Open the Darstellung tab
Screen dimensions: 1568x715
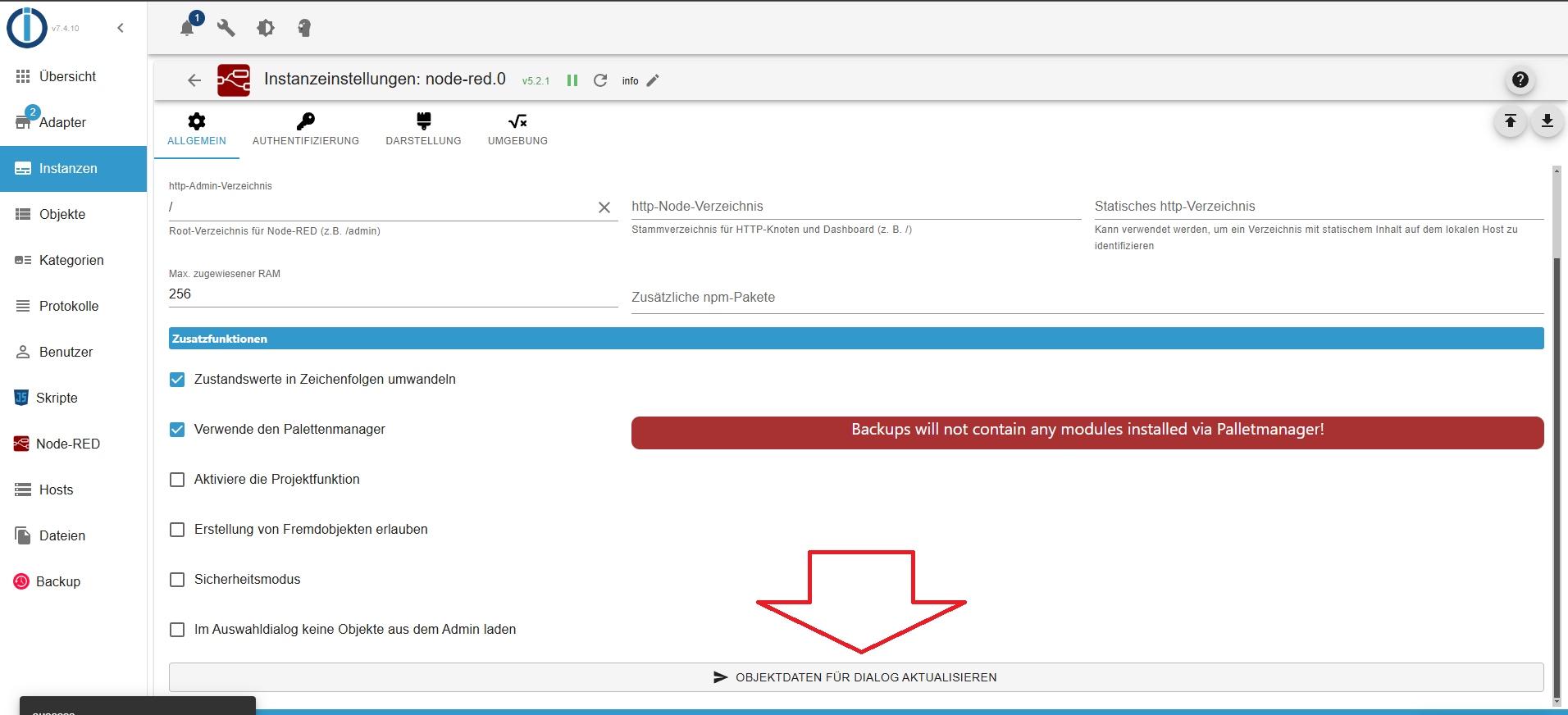click(424, 130)
